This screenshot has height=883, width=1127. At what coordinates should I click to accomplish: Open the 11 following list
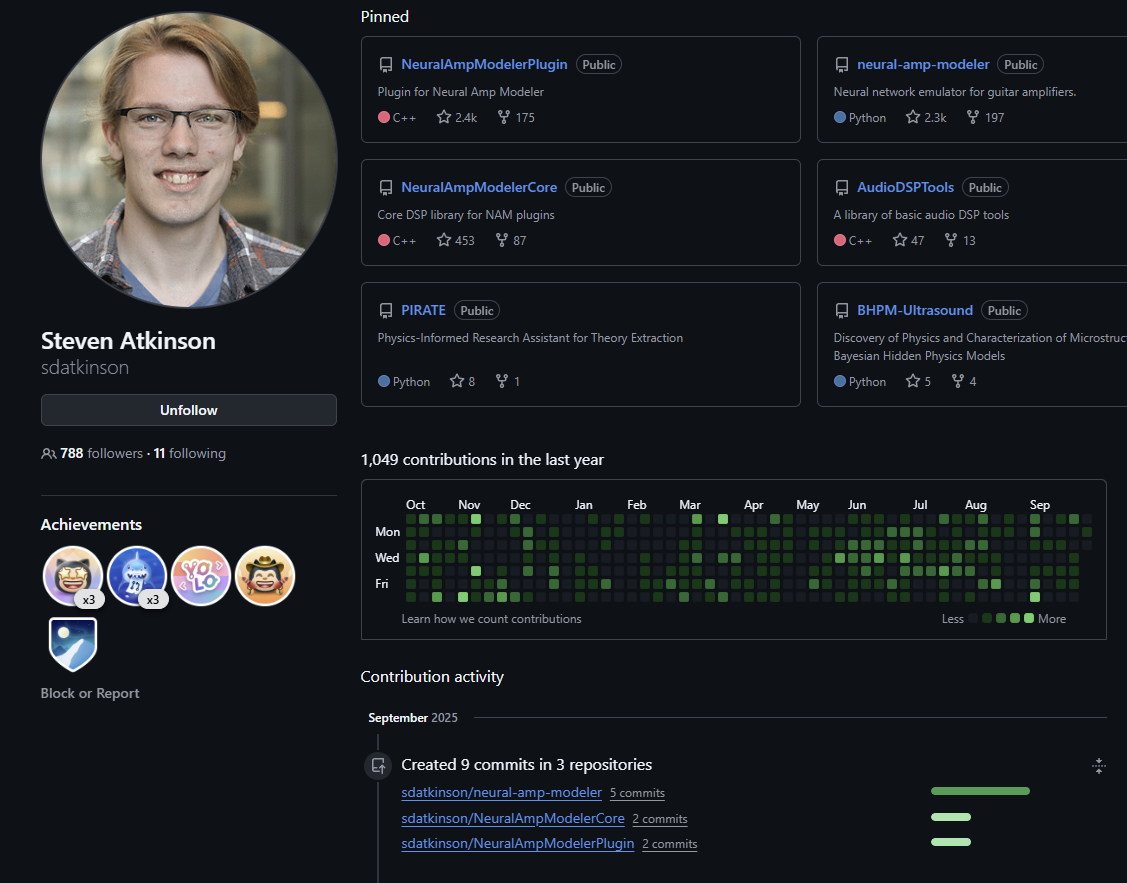[190, 453]
